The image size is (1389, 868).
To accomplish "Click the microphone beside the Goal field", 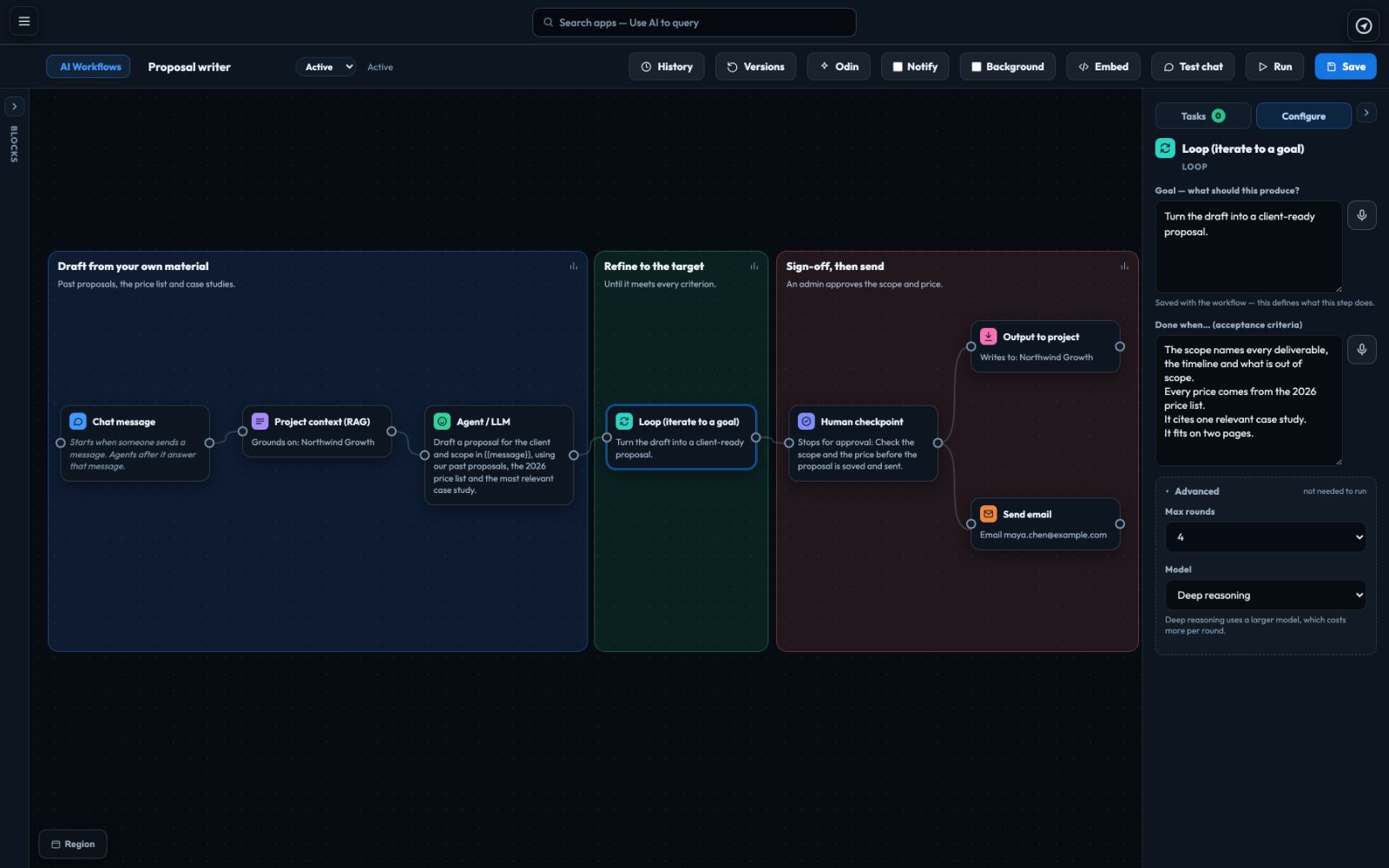I will pyautogui.click(x=1361, y=215).
